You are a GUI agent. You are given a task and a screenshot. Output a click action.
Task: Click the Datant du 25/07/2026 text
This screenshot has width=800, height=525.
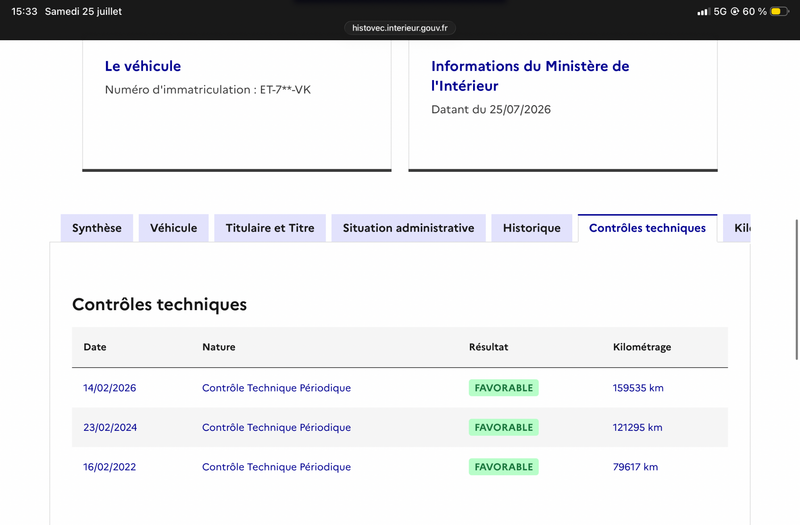[x=491, y=109]
